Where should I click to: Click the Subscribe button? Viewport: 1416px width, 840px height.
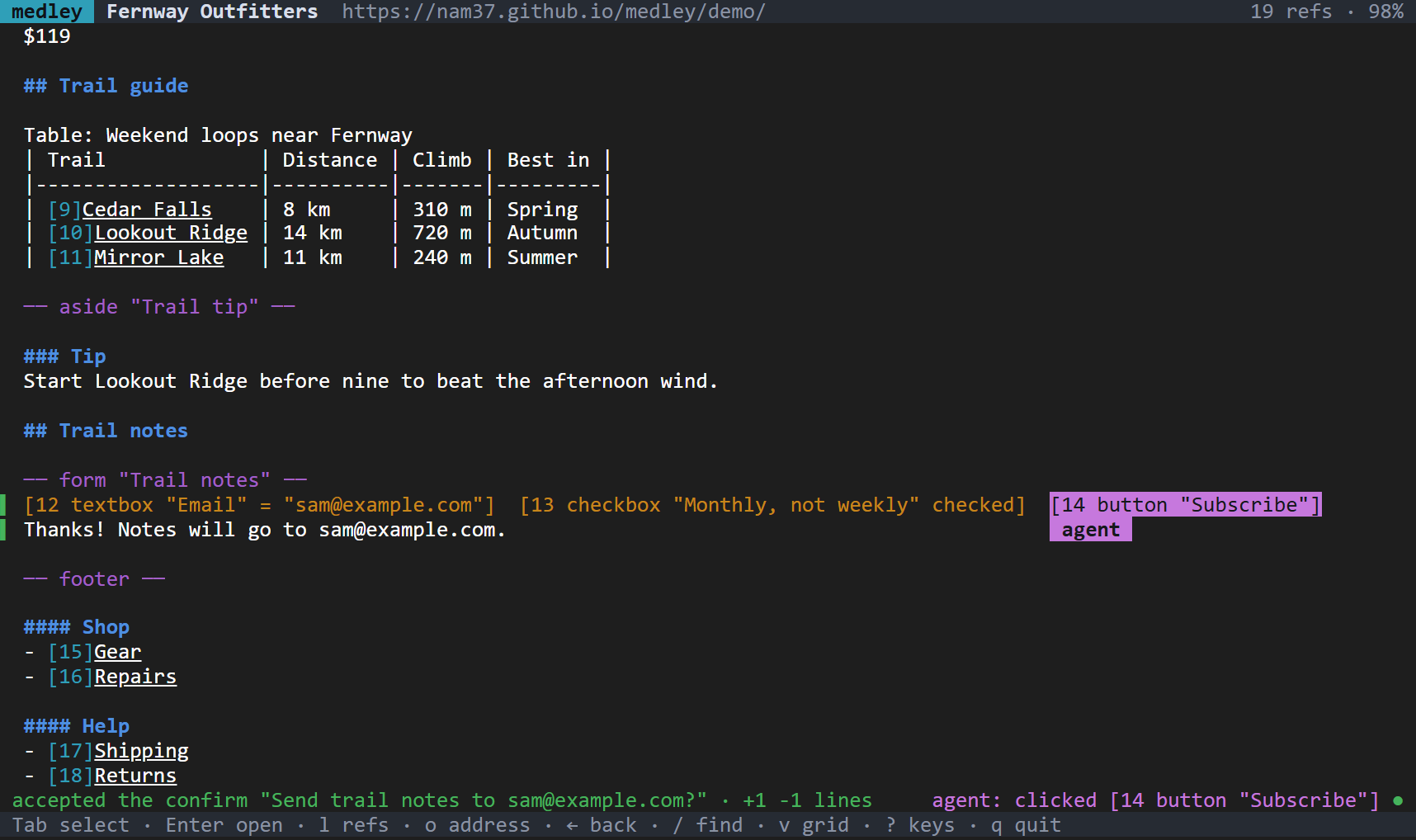tap(1186, 505)
